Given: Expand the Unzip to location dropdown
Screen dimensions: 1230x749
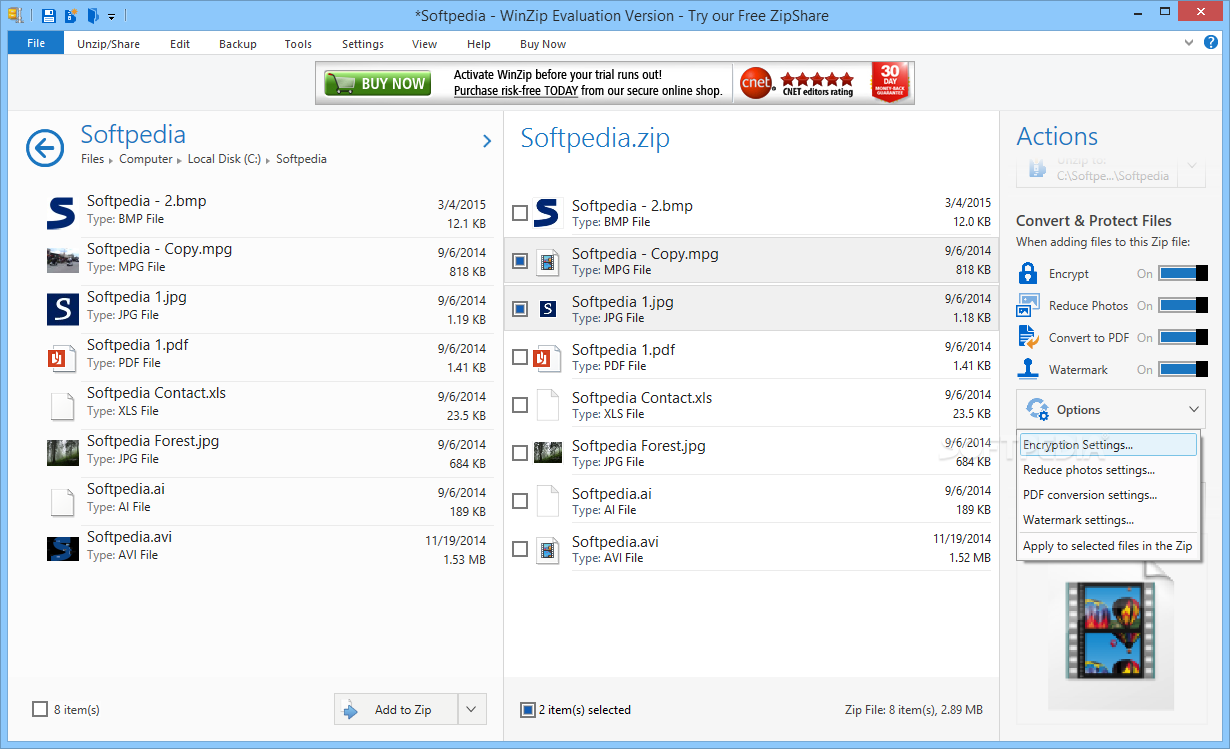Looking at the screenshot, I should 1192,168.
